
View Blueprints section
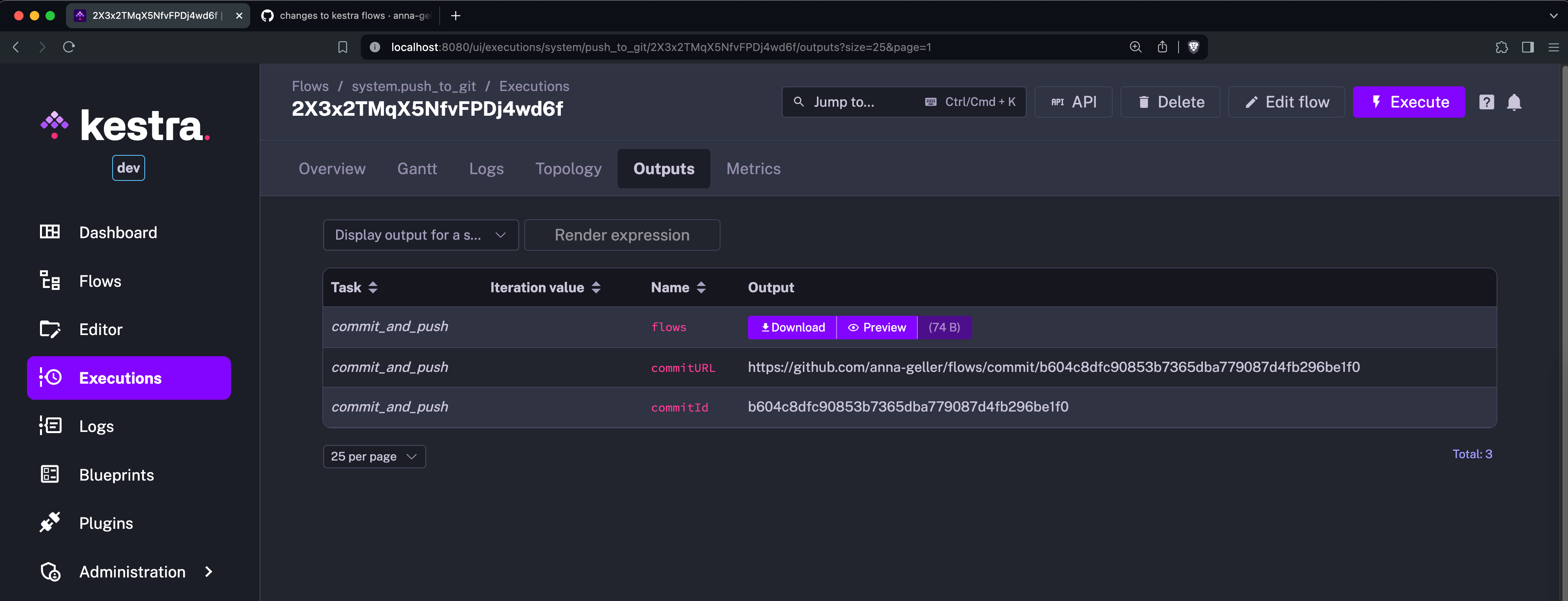coord(117,474)
